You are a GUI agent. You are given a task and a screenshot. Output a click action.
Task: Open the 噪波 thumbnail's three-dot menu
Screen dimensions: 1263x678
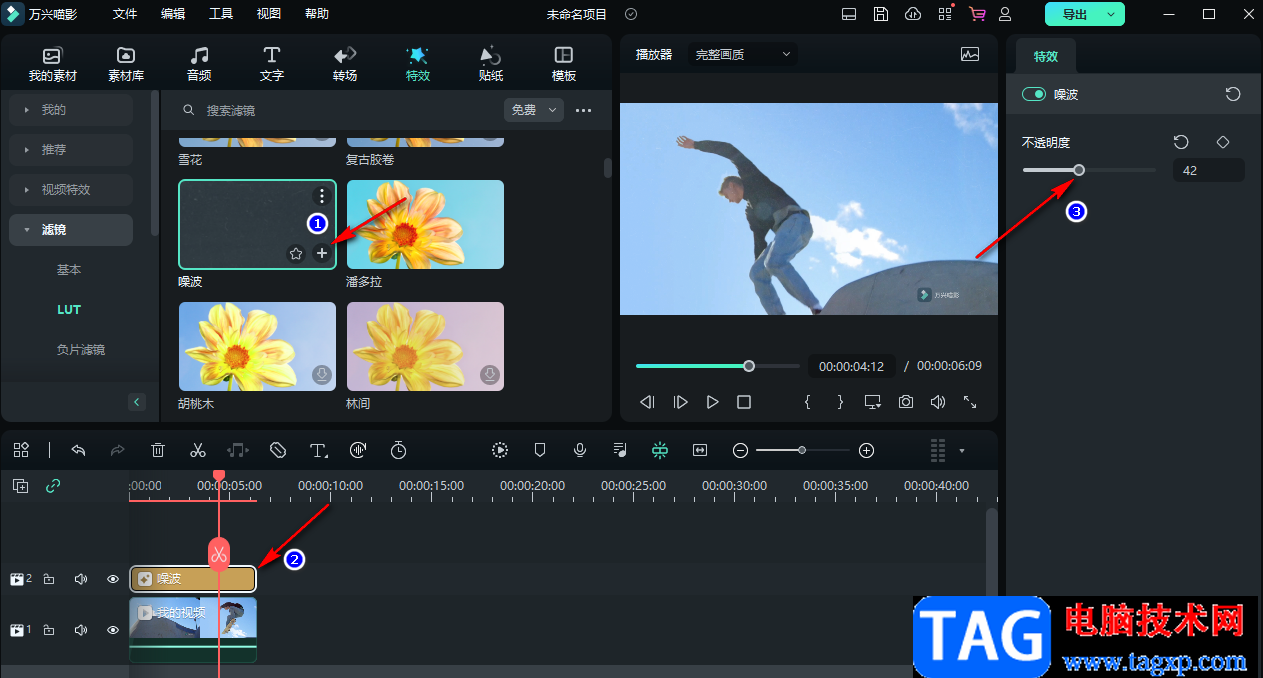[321, 196]
